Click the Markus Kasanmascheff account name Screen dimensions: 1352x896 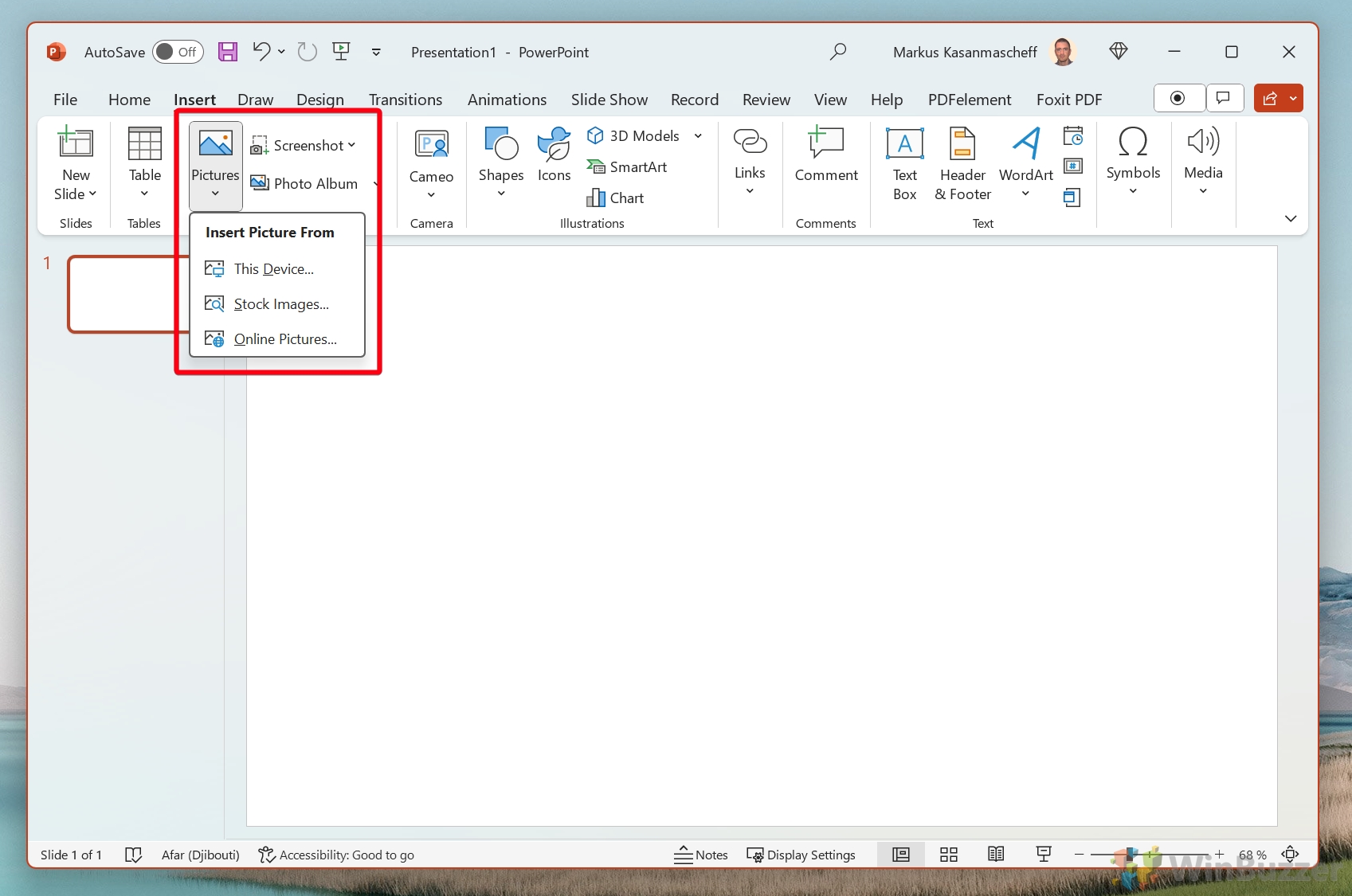tap(965, 52)
